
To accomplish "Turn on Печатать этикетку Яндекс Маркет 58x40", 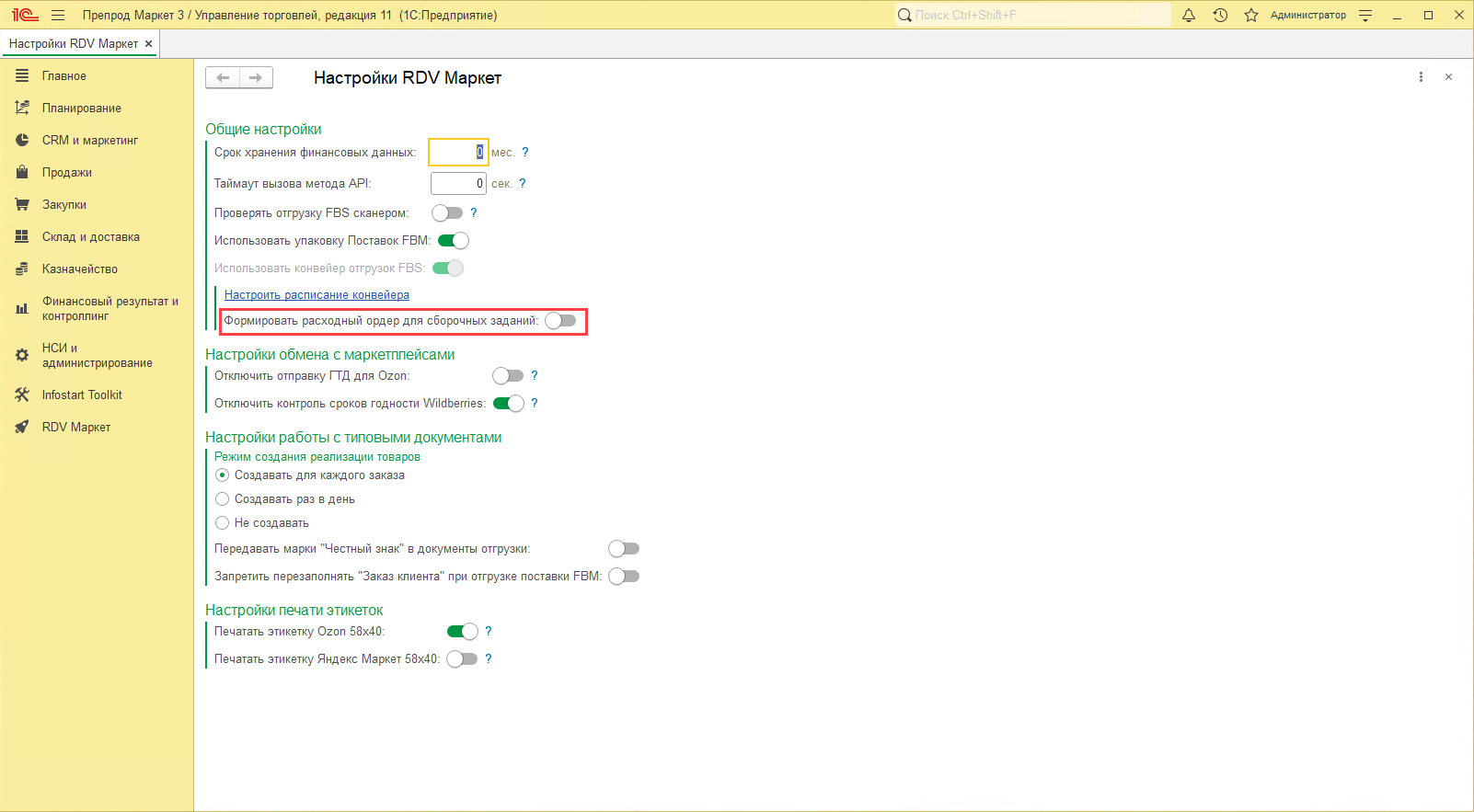I will coord(462,658).
